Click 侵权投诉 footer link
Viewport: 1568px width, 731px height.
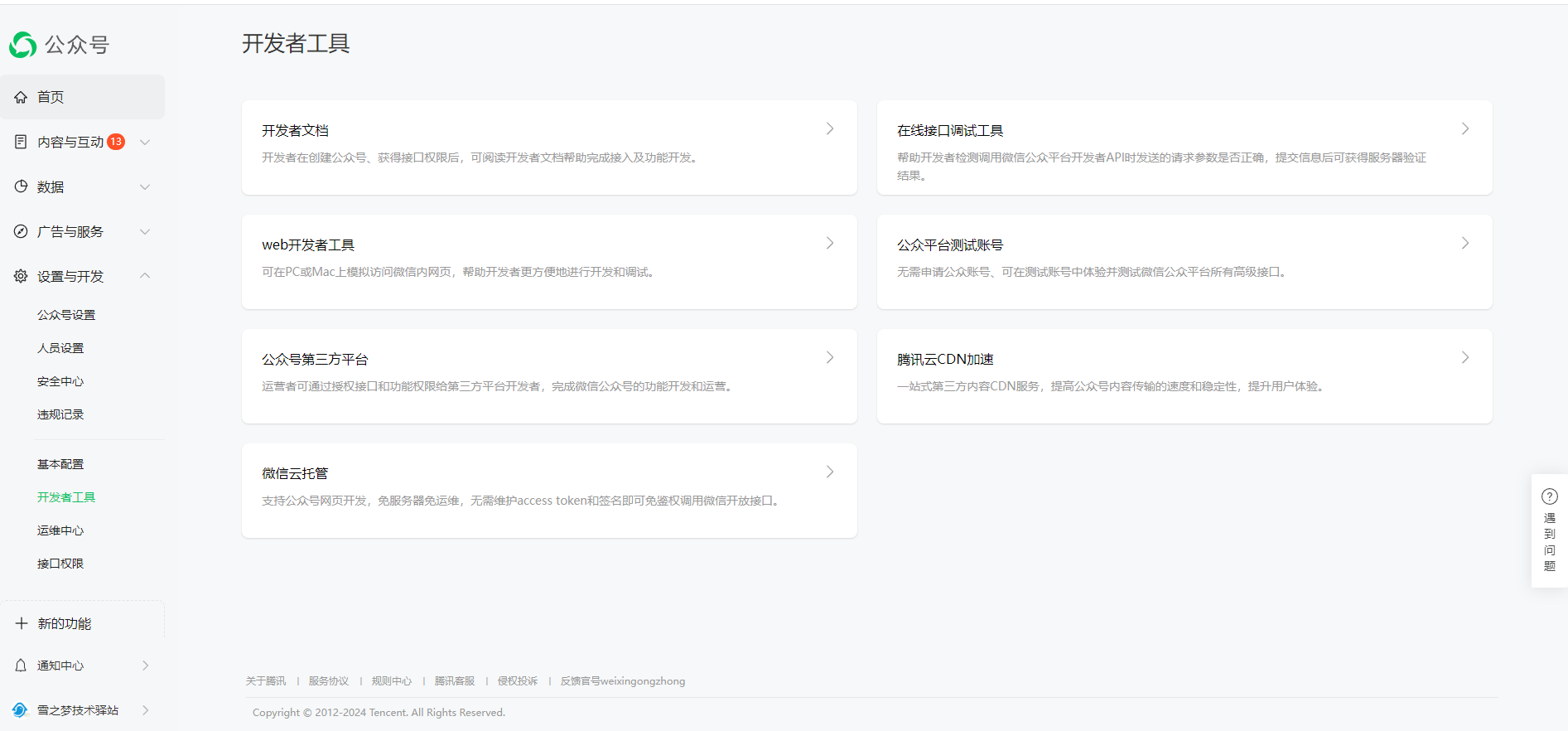click(x=518, y=681)
